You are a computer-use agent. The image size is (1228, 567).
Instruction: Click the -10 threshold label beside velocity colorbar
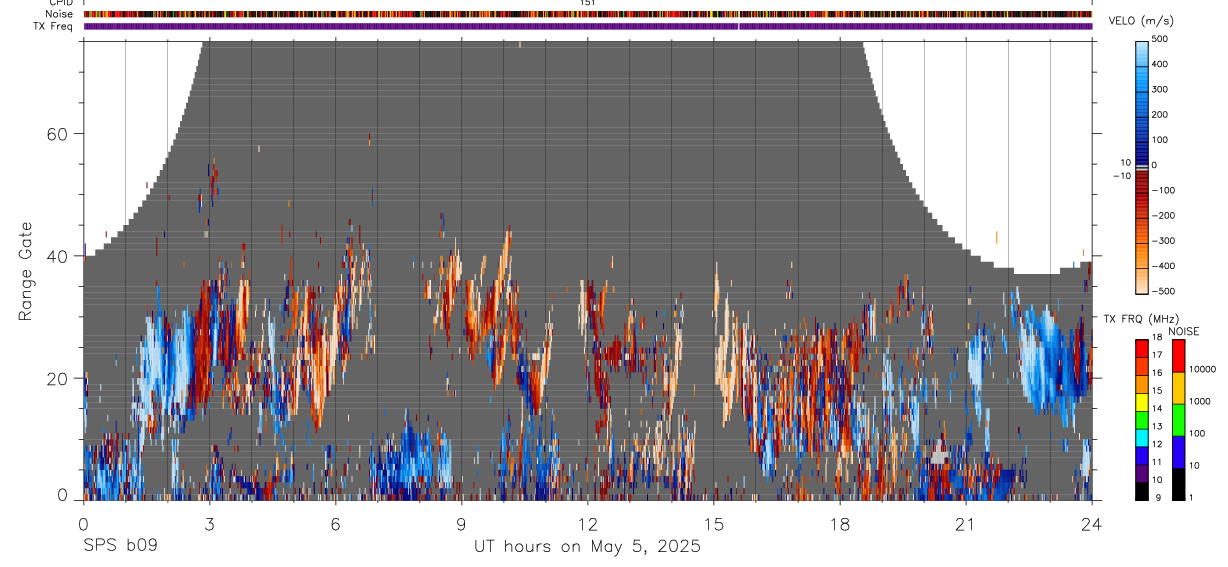[x=1120, y=176]
